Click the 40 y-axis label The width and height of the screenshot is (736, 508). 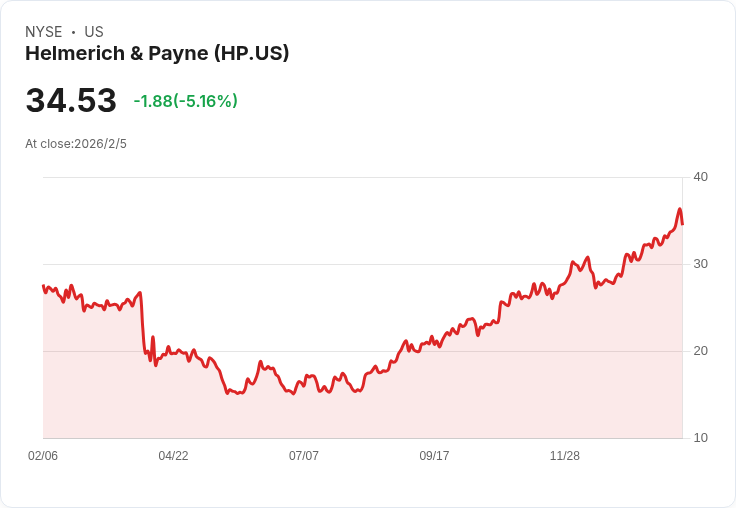[x=700, y=177]
